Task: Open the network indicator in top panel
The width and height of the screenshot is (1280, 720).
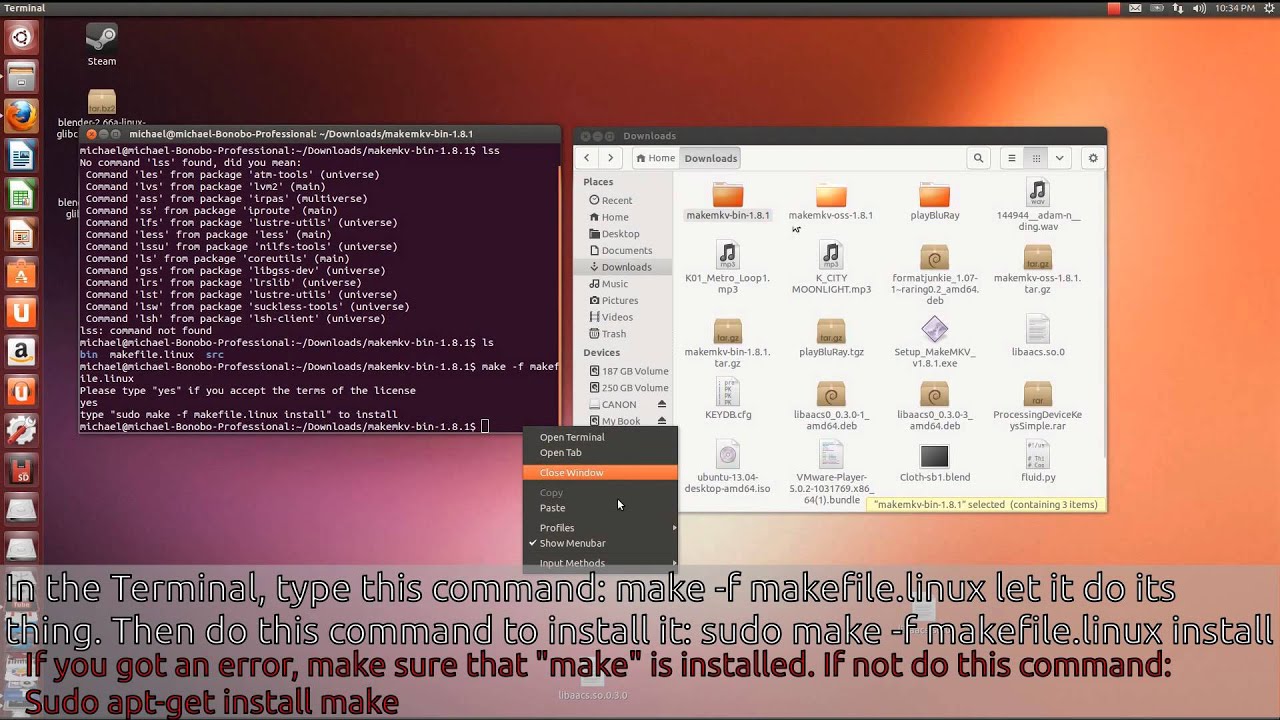Action: pos(1177,8)
